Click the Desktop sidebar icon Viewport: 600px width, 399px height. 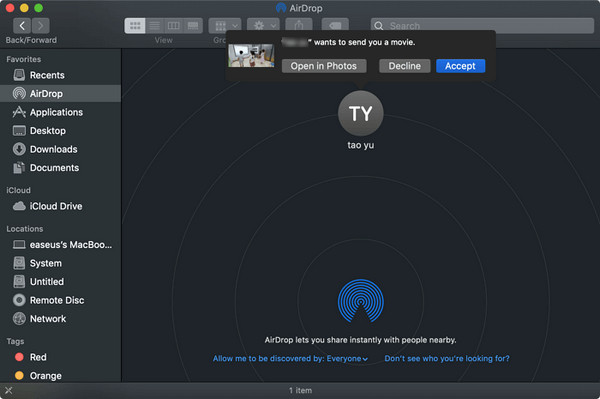[x=19, y=131]
